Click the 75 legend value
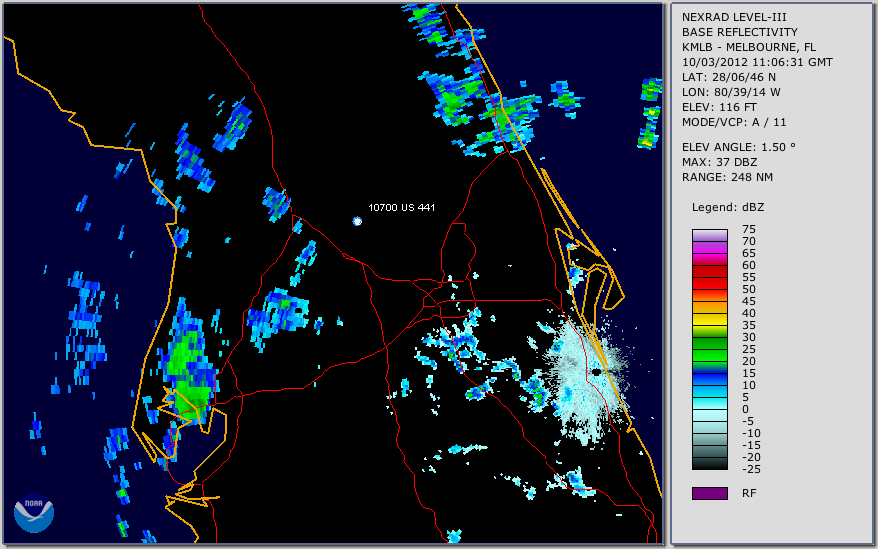 (749, 229)
